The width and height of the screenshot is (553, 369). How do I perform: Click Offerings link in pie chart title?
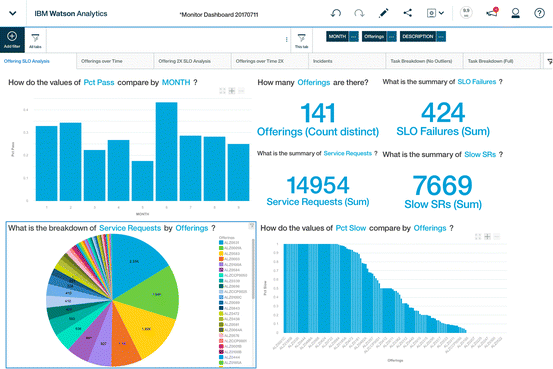192,228
